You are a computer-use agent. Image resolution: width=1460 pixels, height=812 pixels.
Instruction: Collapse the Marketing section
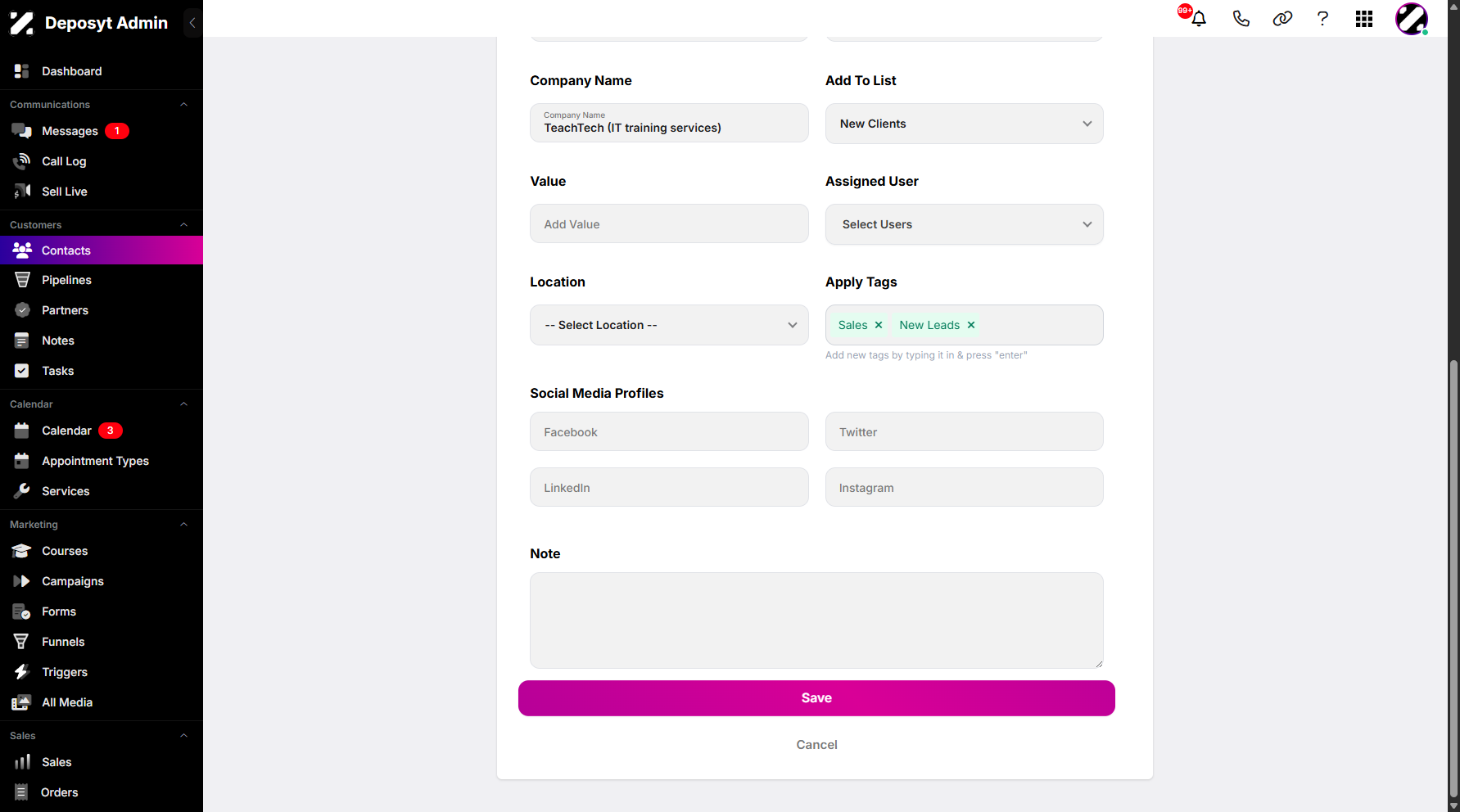pyautogui.click(x=183, y=525)
